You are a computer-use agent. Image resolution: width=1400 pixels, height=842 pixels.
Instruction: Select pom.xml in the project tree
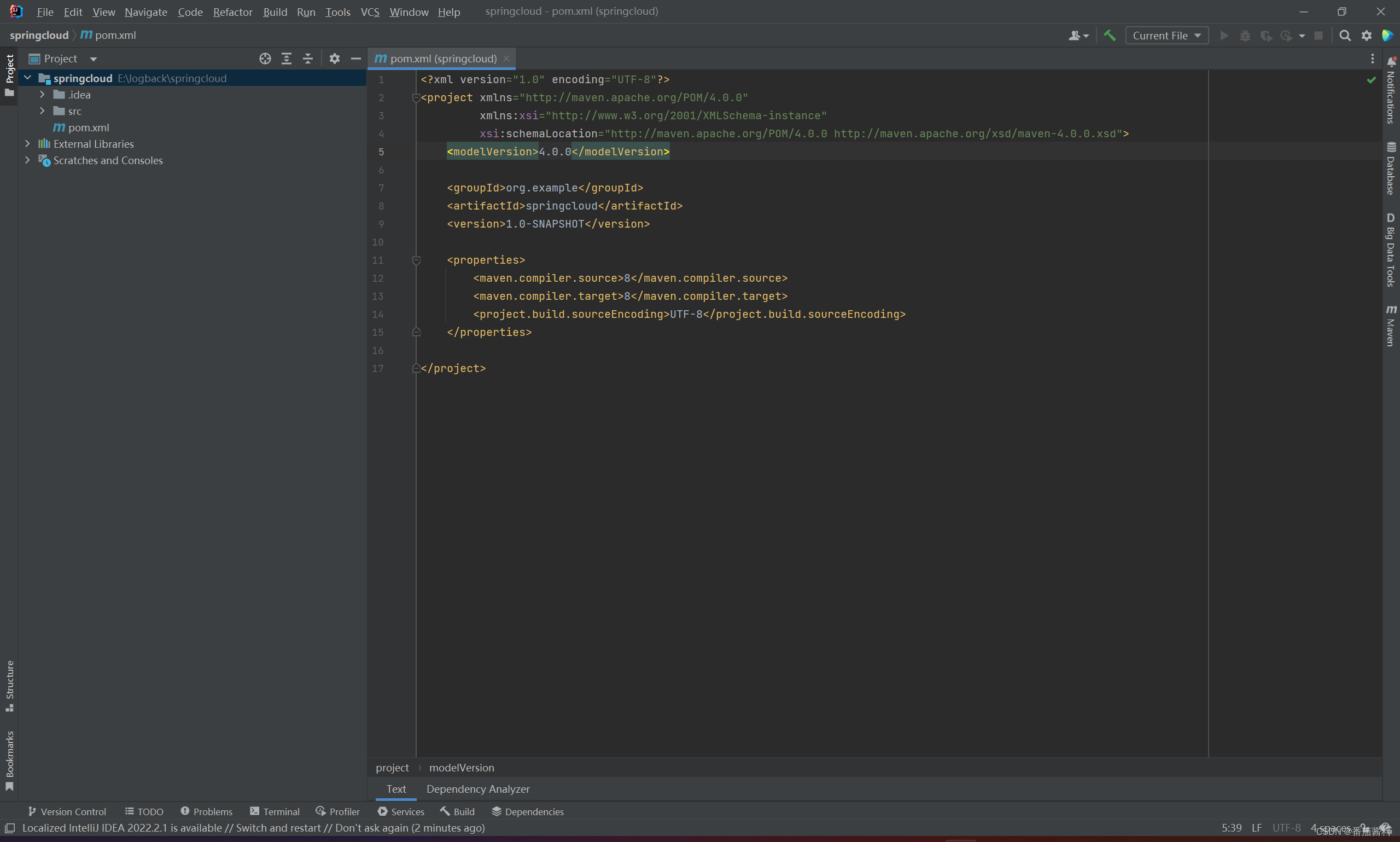(x=89, y=127)
